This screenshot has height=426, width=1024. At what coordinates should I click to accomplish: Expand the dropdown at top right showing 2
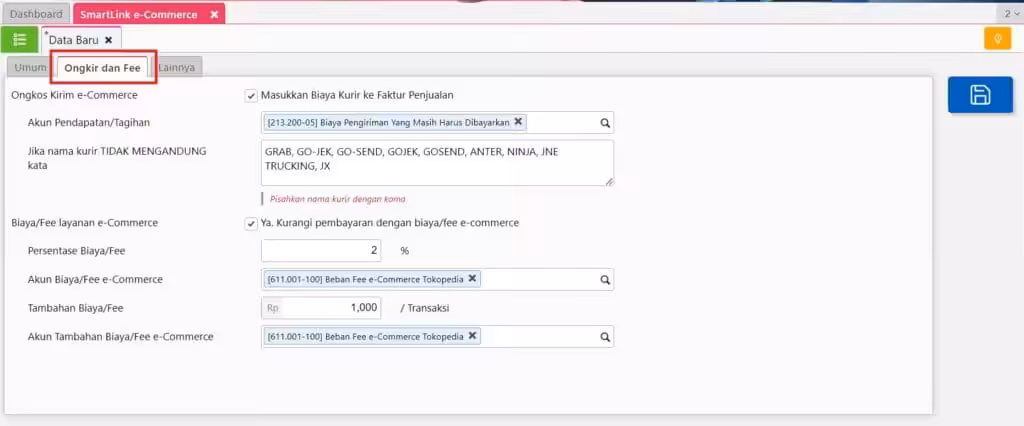[x=1010, y=14]
